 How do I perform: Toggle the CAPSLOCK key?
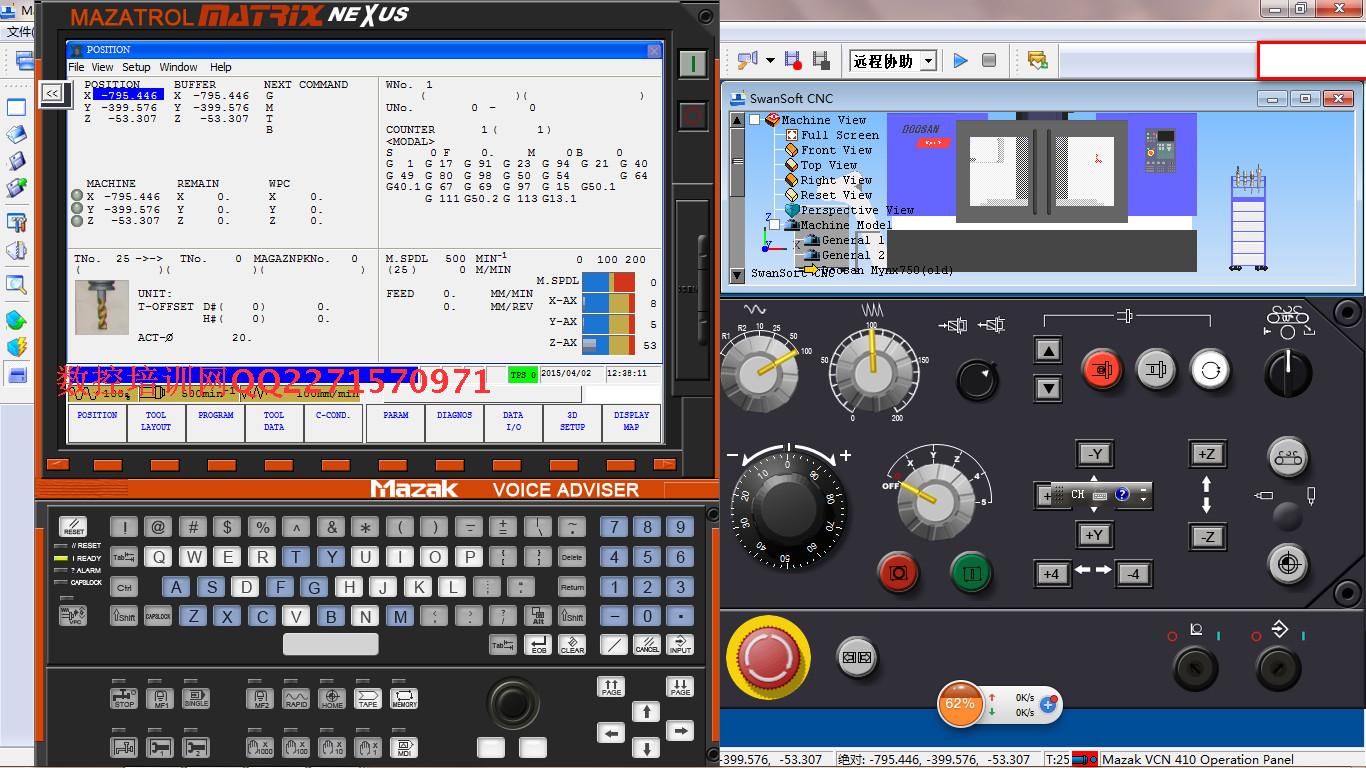[158, 616]
